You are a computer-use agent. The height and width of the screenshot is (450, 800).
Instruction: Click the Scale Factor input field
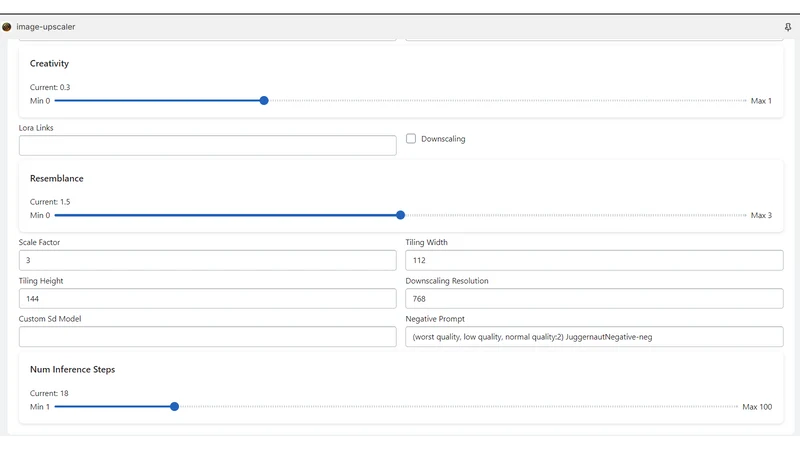coord(208,260)
